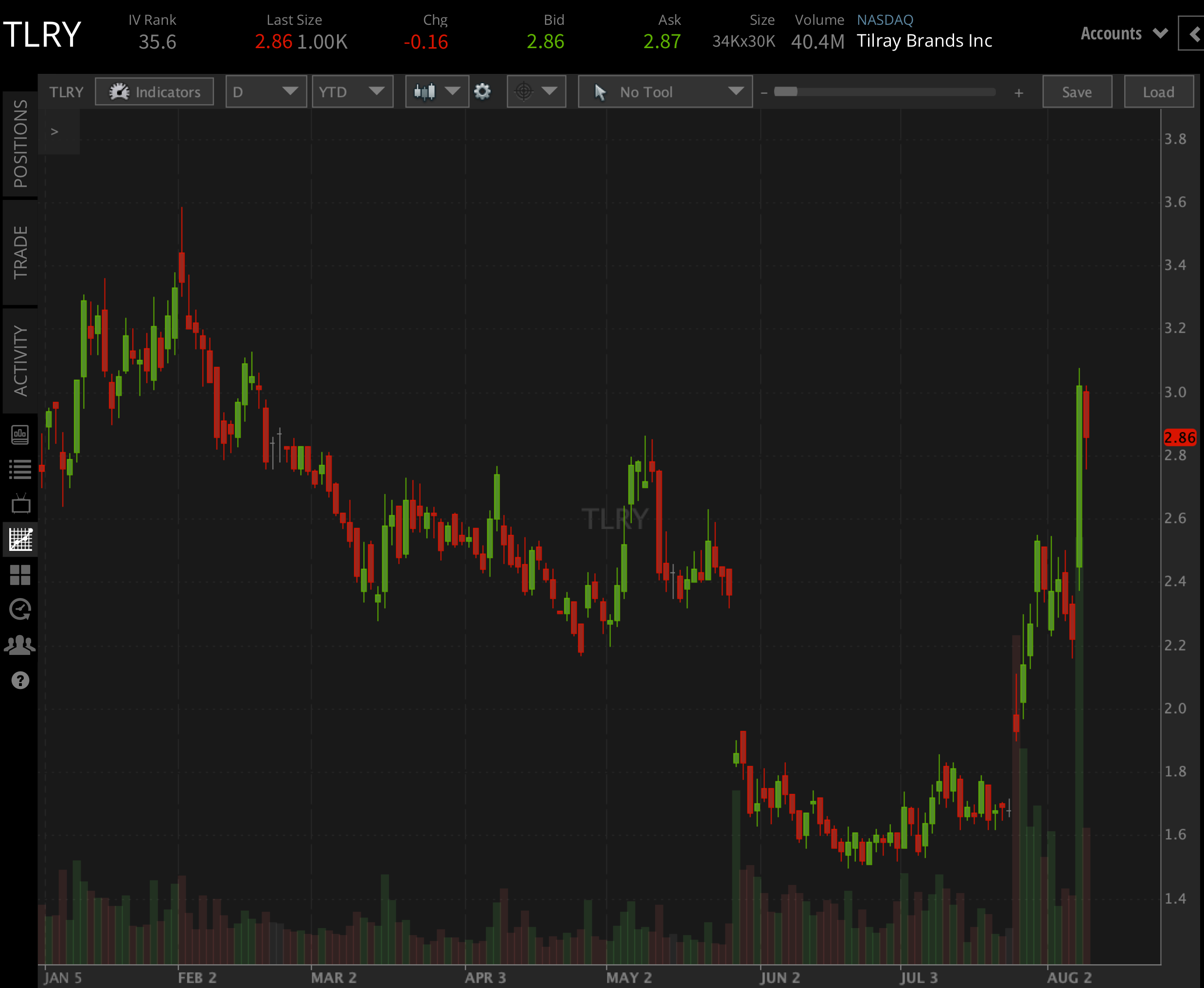The image size is (1204, 988).
Task: Expand the YTD time range dropdown
Action: (x=353, y=91)
